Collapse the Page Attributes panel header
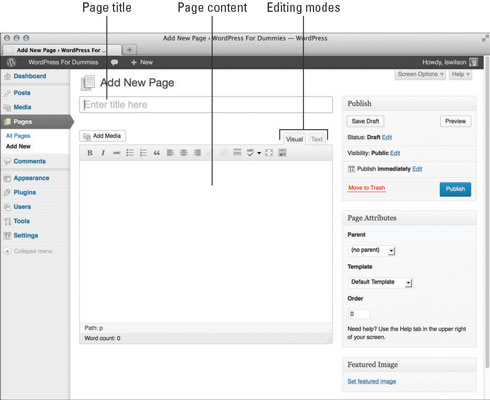 pos(409,218)
